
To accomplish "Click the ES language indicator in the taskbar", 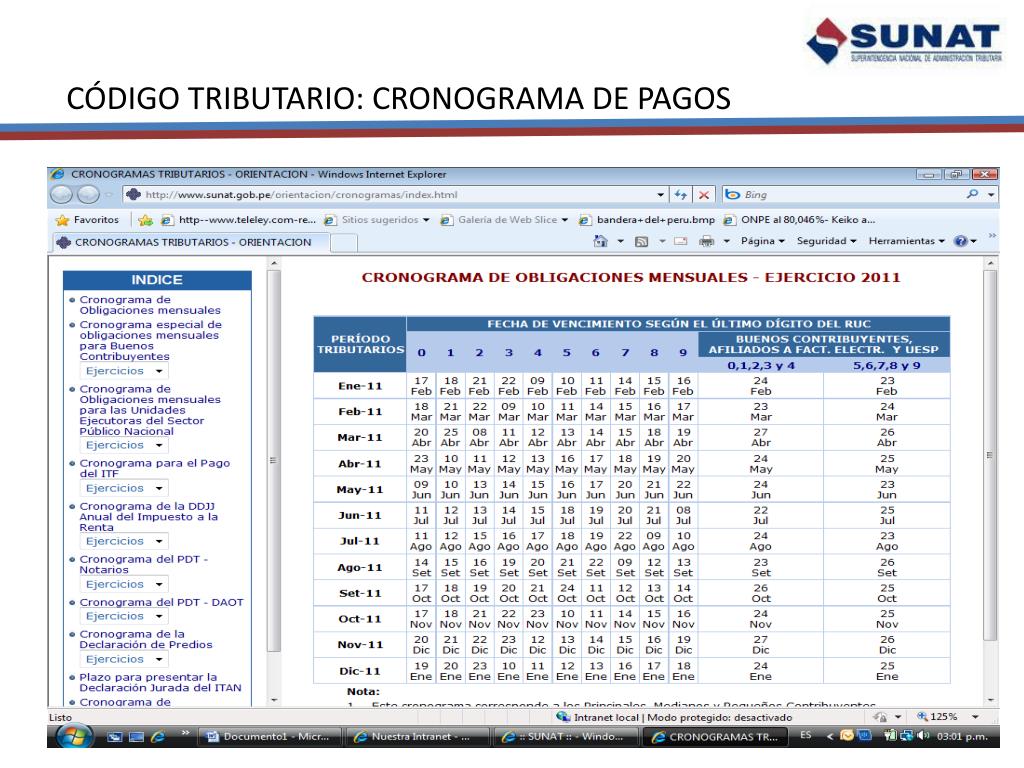I will (806, 735).
